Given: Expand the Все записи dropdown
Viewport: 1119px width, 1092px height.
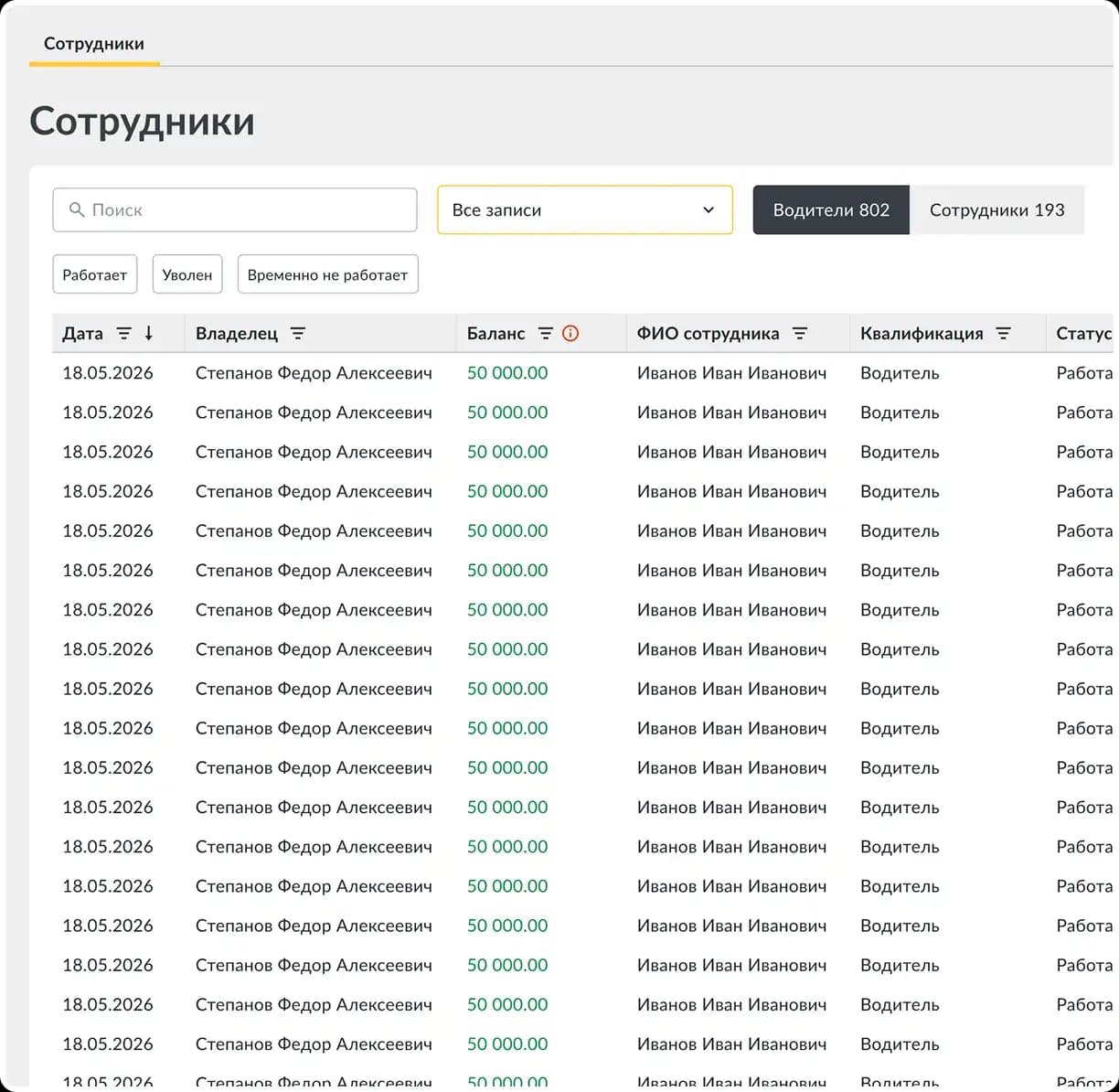Looking at the screenshot, I should click(x=585, y=210).
